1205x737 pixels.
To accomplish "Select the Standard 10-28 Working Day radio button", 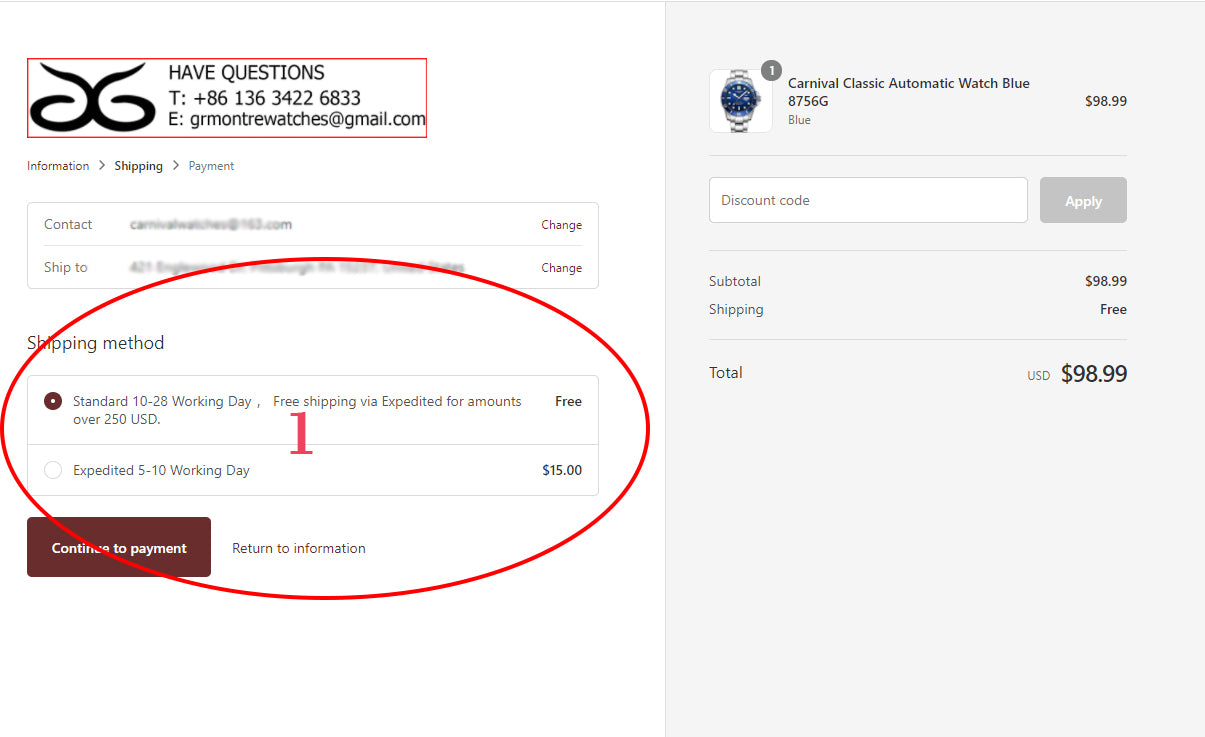I will click(x=53, y=401).
